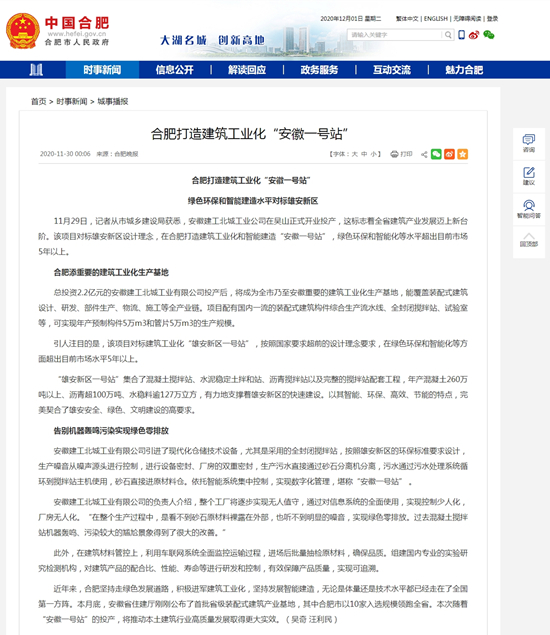Open the mobile version phone icon
Screen dimensions: 550x635
(x=461, y=35)
